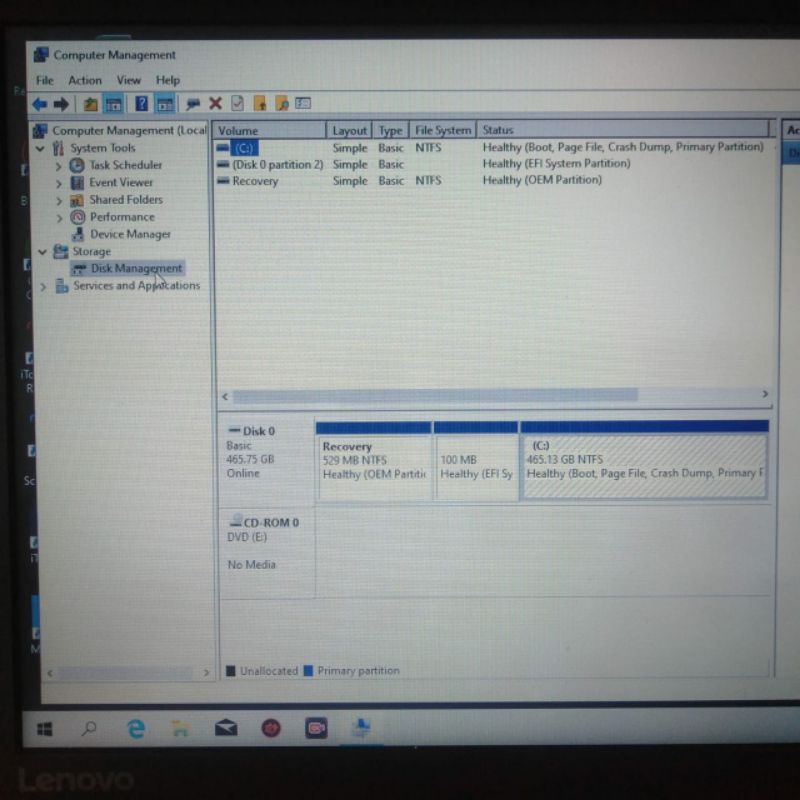This screenshot has height=800, width=800.
Task: Expand the Performance node
Action: (x=59, y=218)
